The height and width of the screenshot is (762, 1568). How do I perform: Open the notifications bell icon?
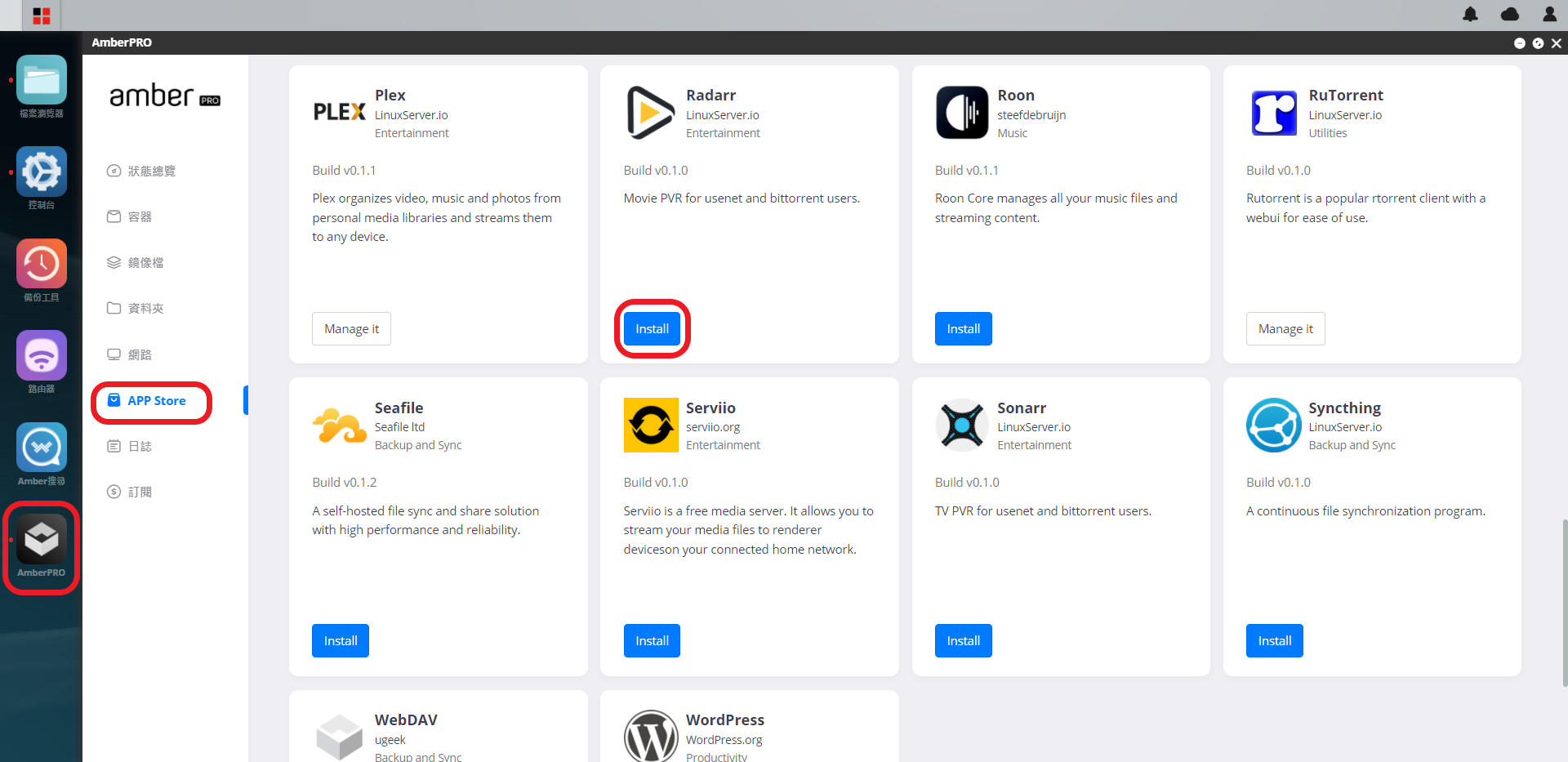pyautogui.click(x=1470, y=14)
